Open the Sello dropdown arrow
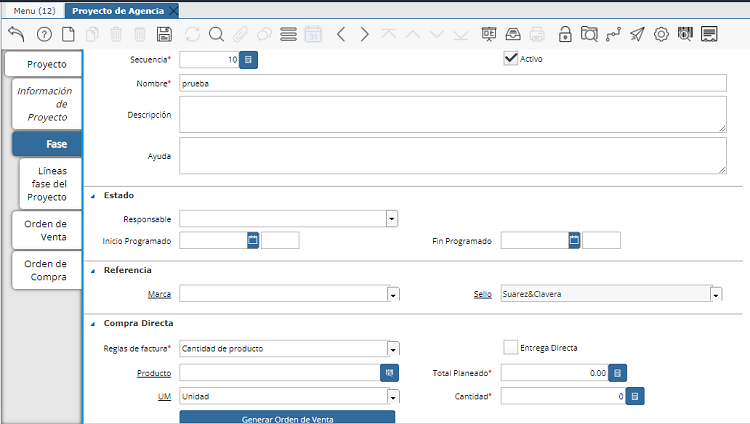 [715, 295]
